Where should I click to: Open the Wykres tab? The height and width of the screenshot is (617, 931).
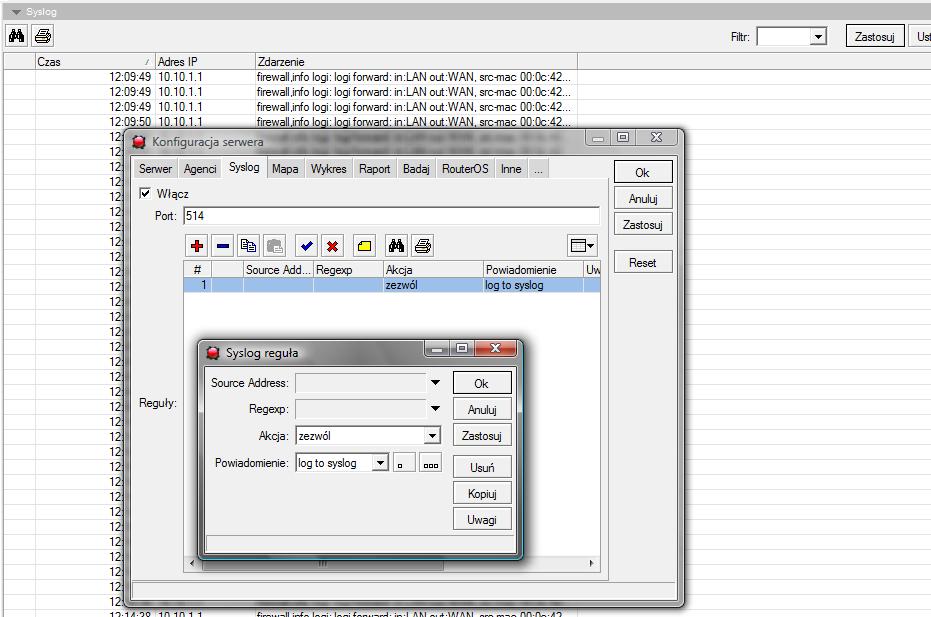pyautogui.click(x=328, y=169)
